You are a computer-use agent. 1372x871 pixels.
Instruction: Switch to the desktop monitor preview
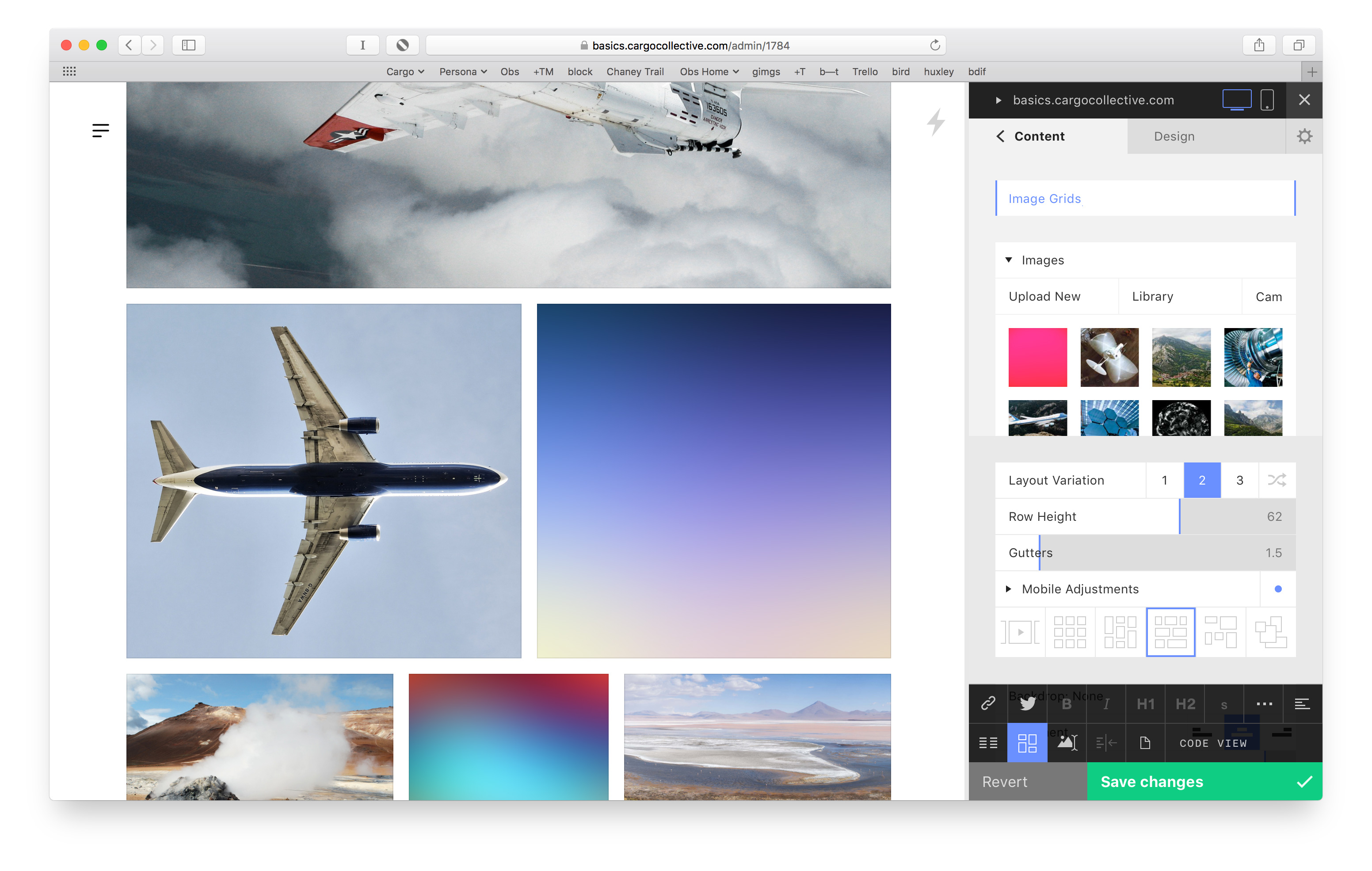[1236, 100]
